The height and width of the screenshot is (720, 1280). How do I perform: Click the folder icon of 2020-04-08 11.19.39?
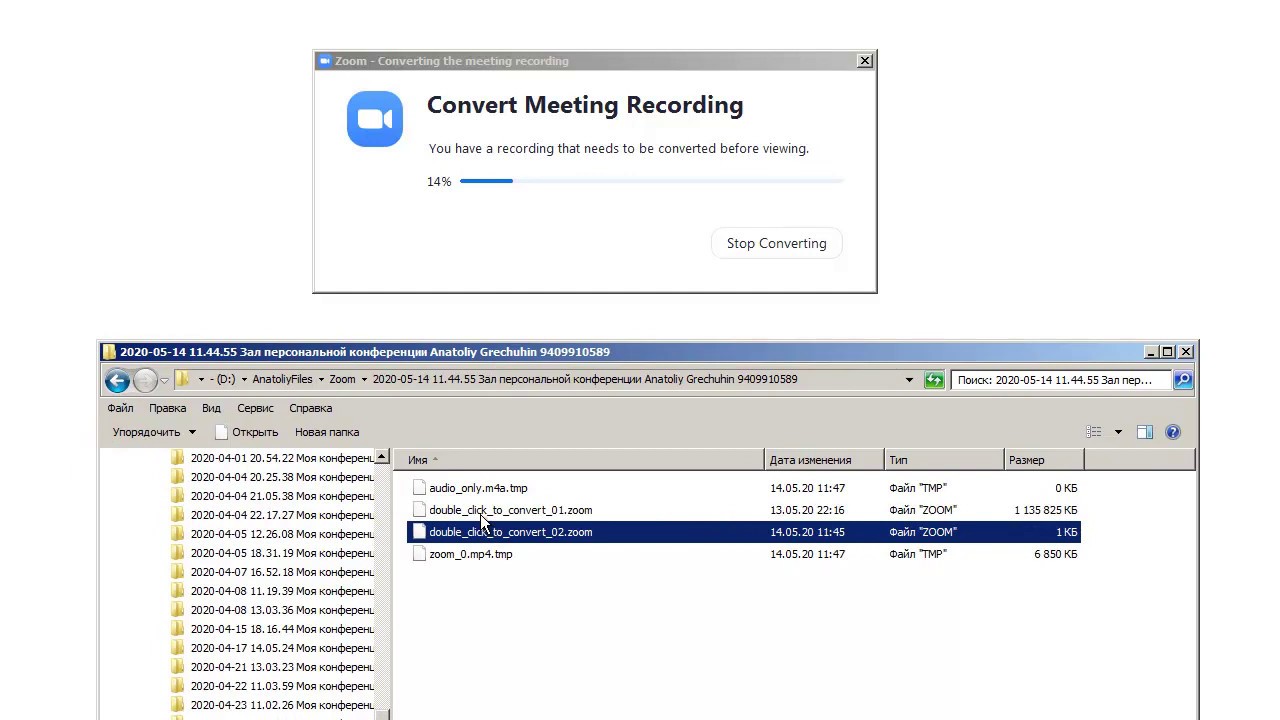point(178,591)
